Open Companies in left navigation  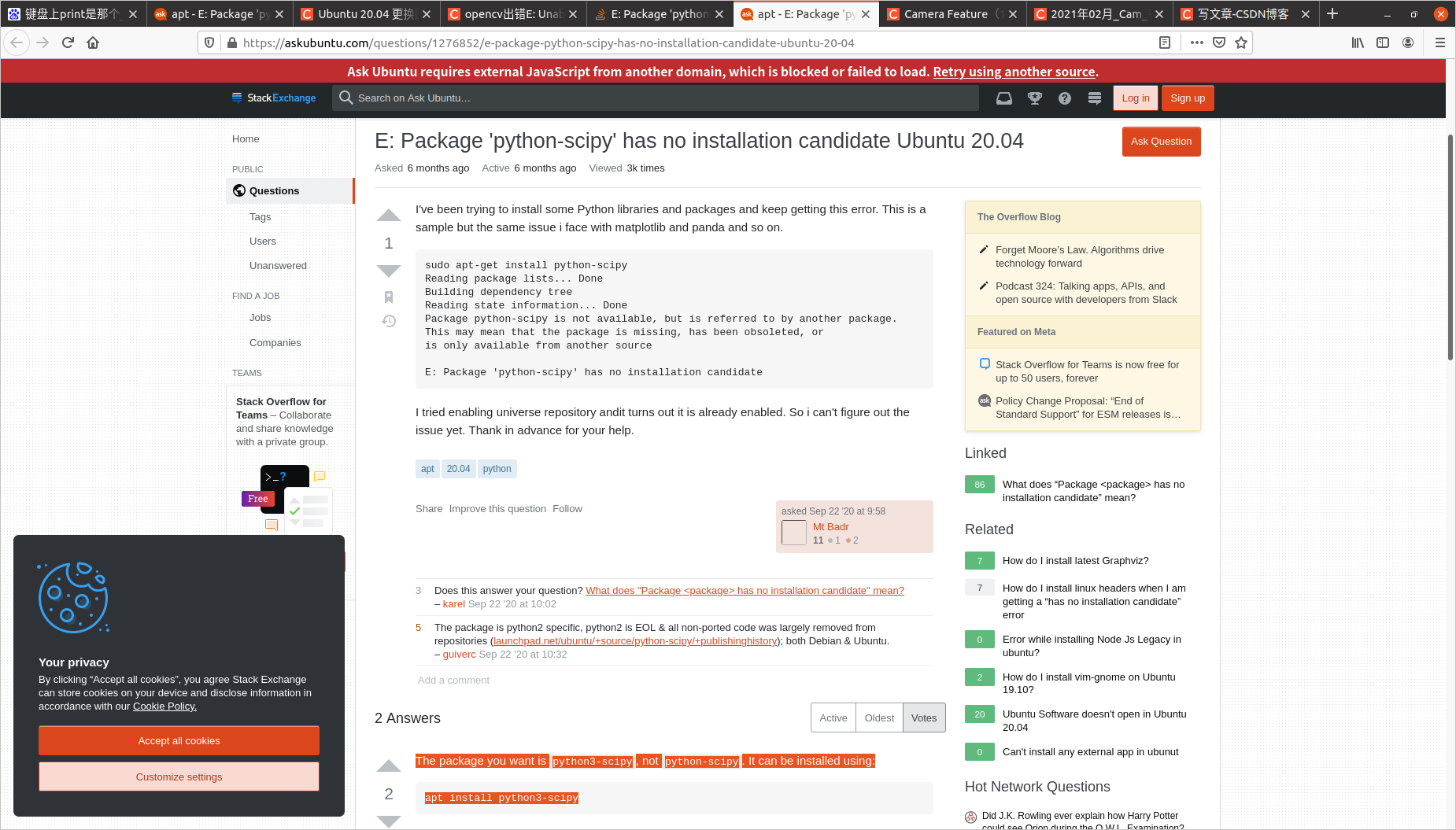275,343
